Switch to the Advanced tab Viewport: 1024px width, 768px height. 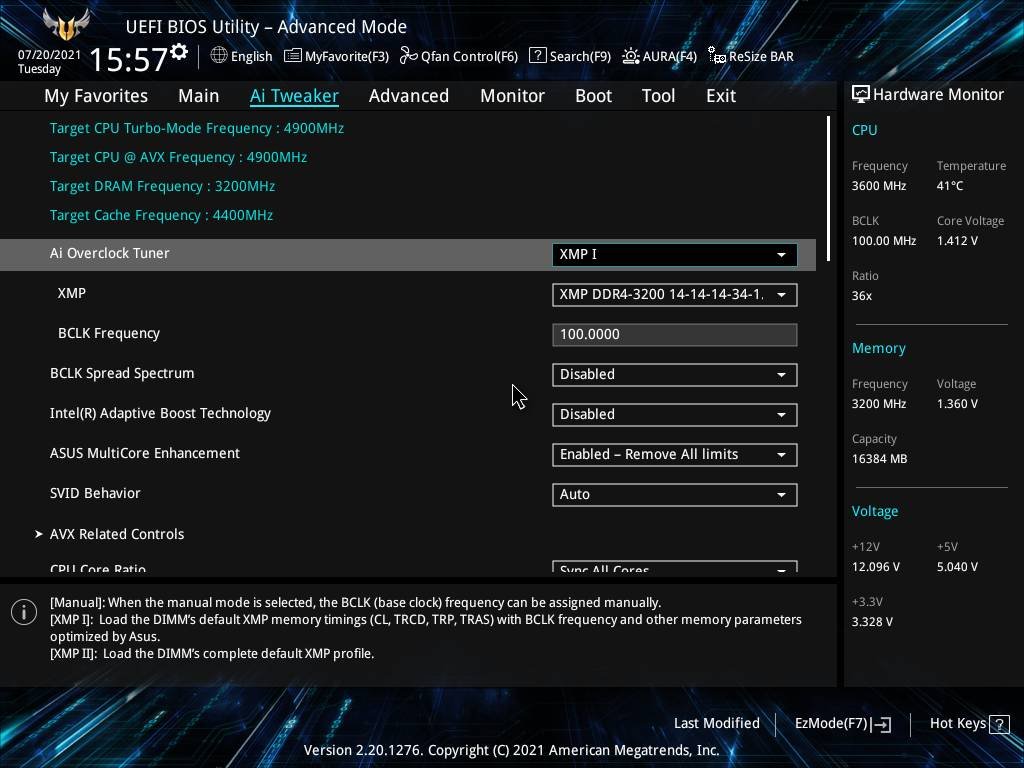[408, 96]
